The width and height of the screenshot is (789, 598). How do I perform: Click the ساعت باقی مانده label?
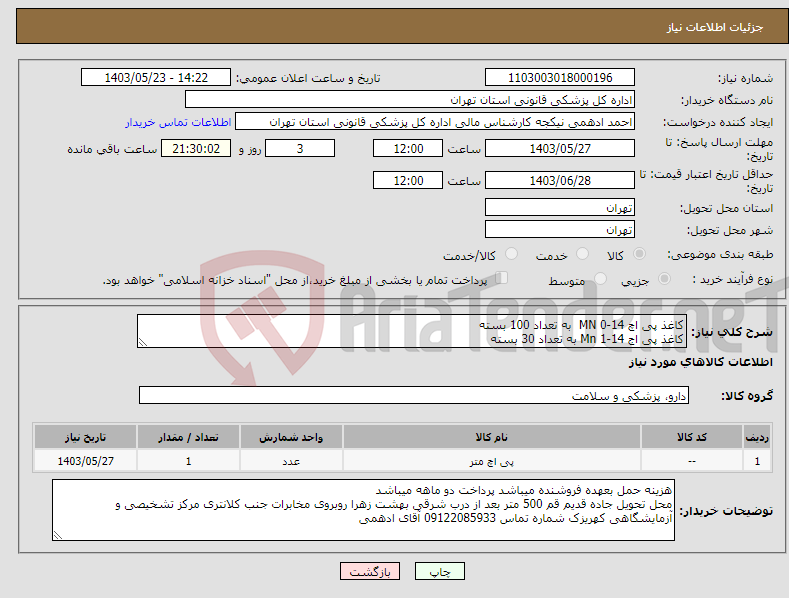[112, 149]
